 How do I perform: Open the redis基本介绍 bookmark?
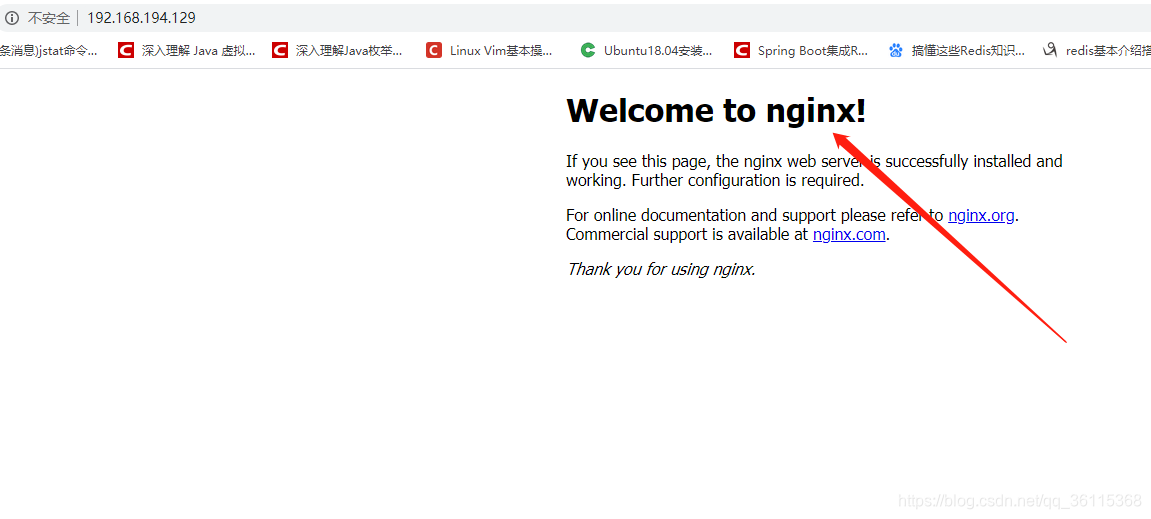1097,50
